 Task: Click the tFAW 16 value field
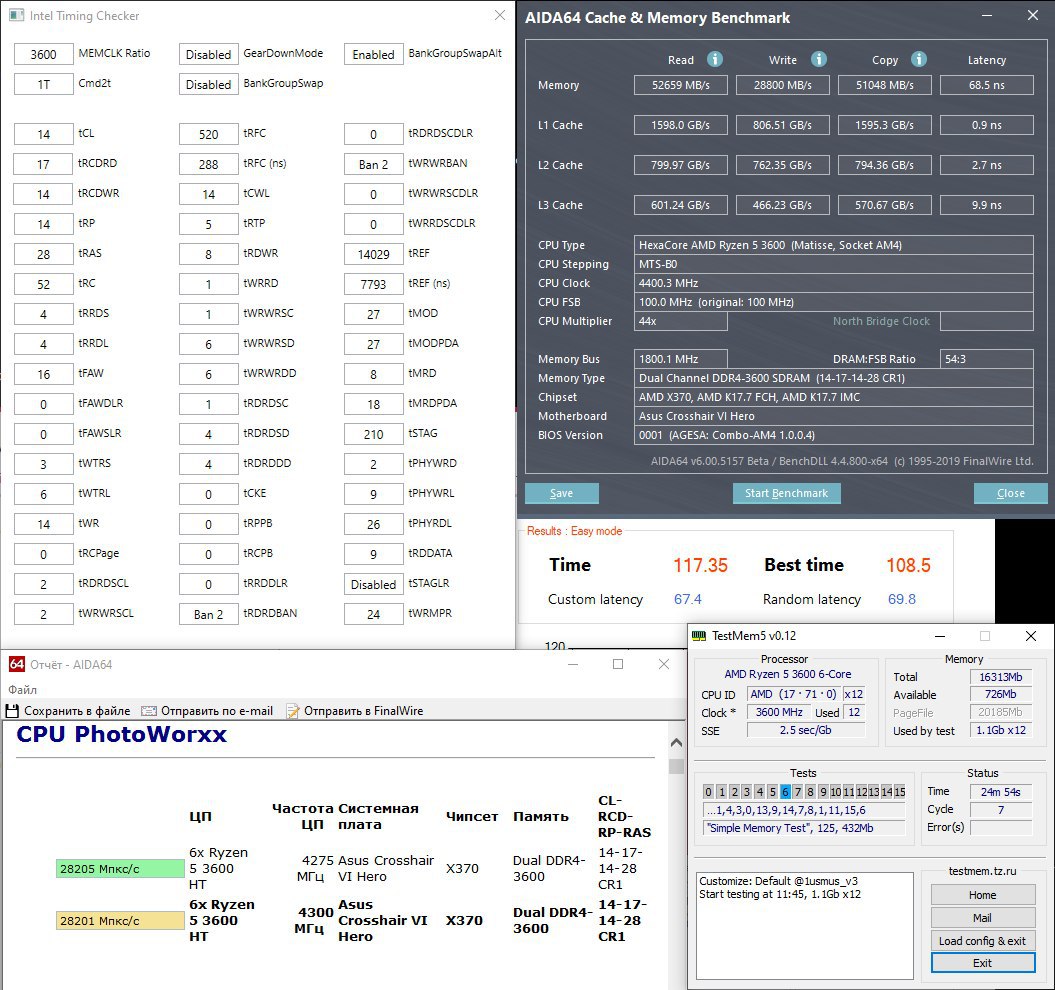[43, 374]
